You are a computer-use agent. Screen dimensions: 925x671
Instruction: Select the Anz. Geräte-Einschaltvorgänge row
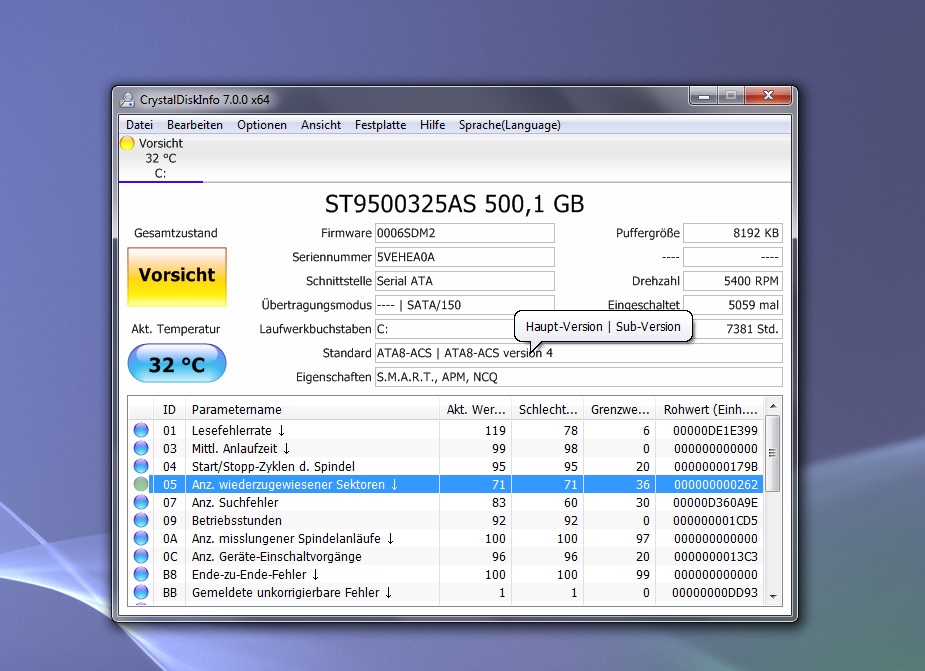coord(446,557)
